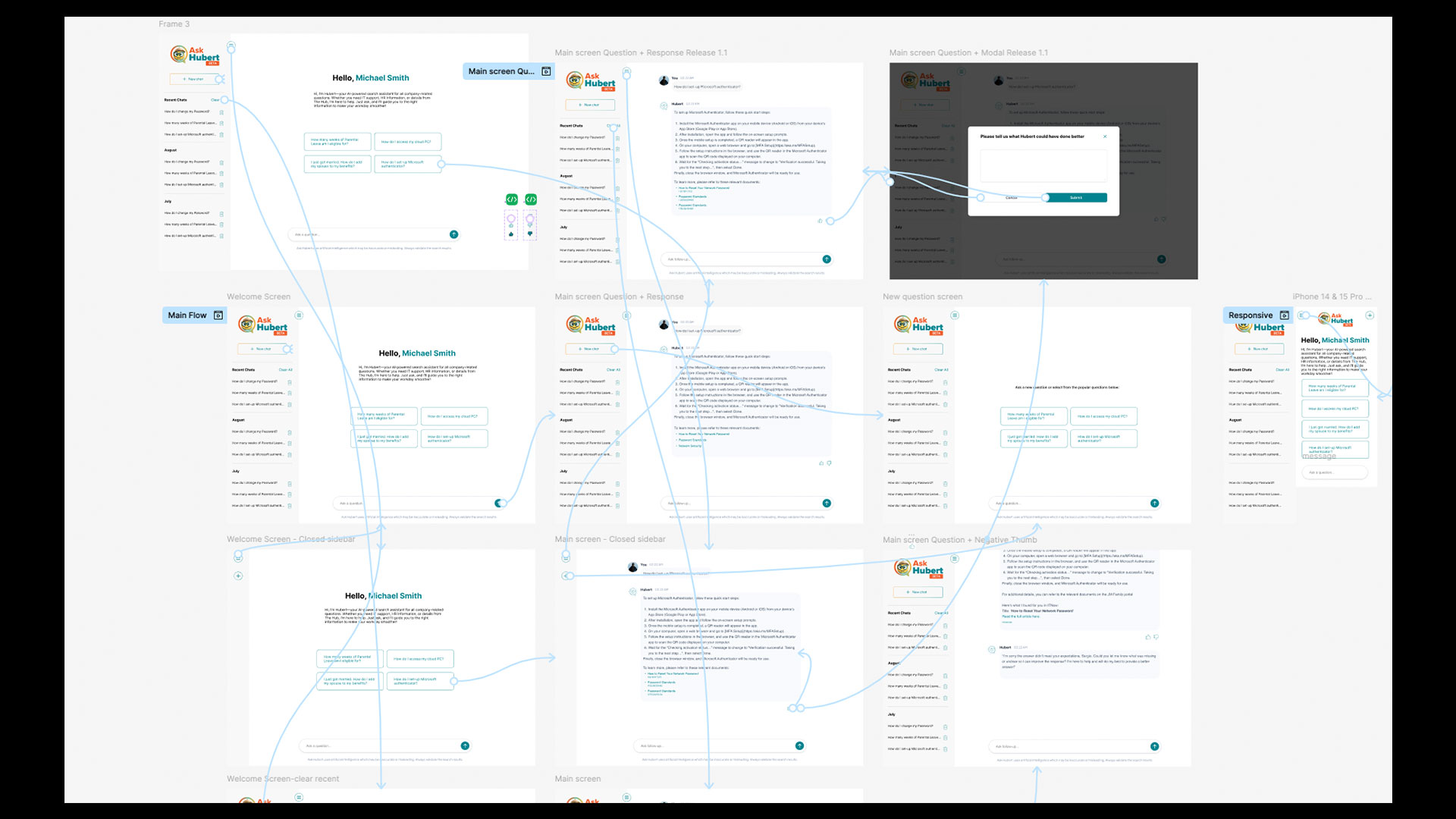Click first trash icon under Recent Chats in Welcome Screen
Image resolution: width=1456 pixels, height=819 pixels.
click(290, 382)
